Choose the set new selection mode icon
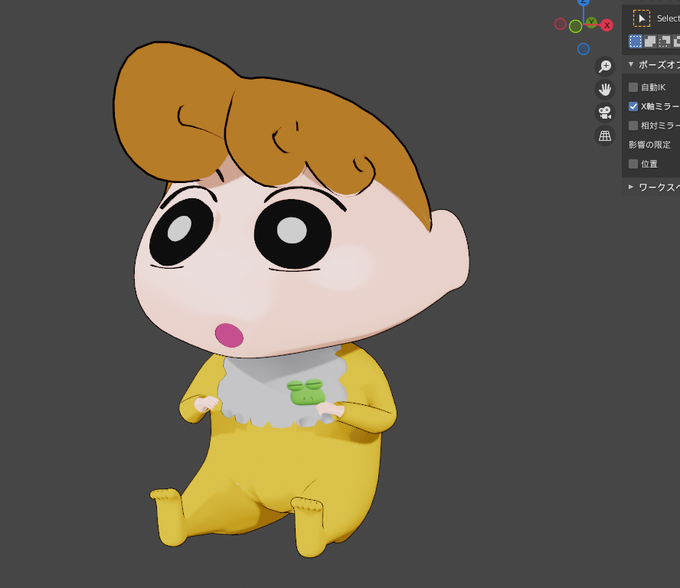The height and width of the screenshot is (588, 680). click(635, 42)
